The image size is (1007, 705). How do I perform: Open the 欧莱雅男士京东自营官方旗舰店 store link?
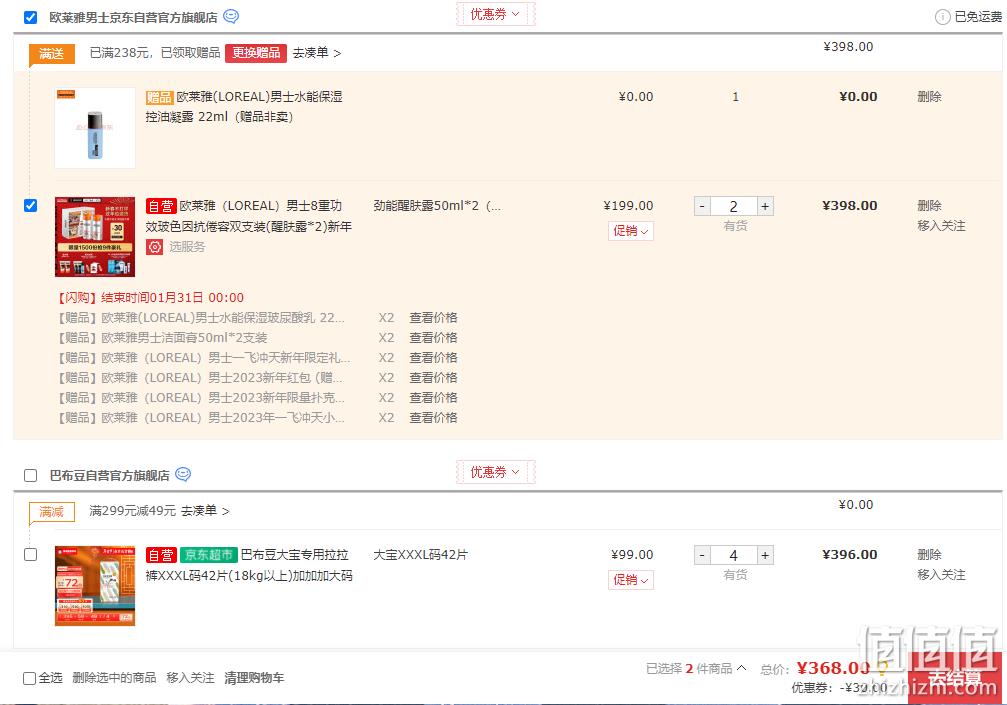[x=134, y=17]
